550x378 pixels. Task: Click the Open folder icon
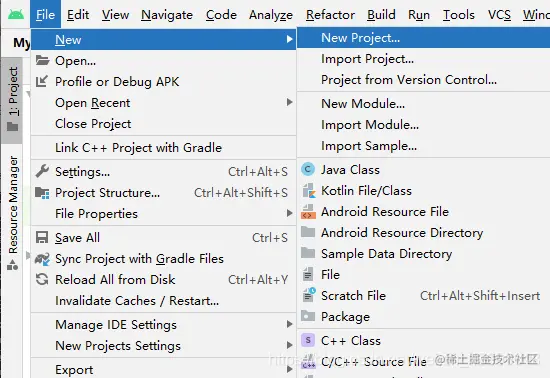[x=42, y=60]
